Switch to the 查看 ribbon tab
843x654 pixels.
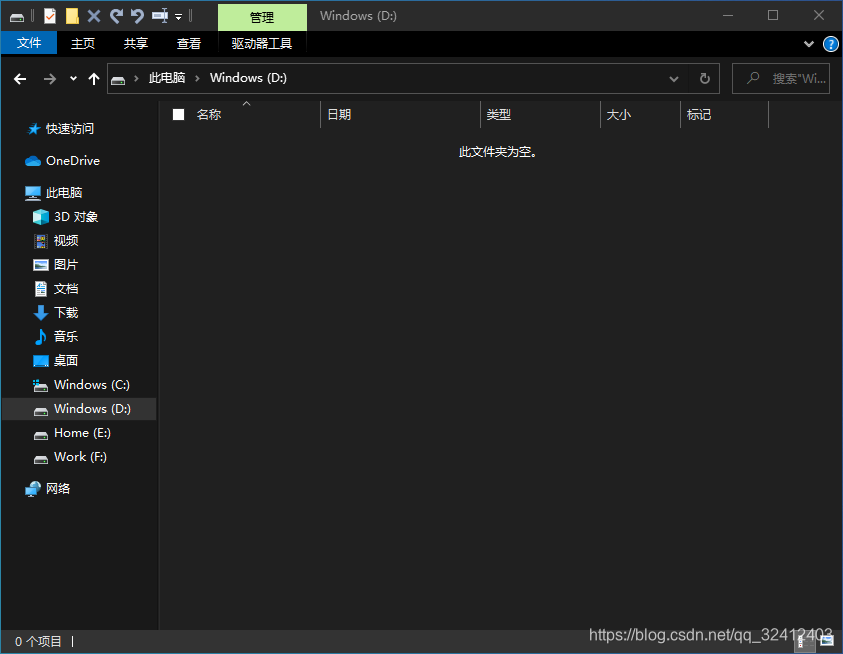189,43
